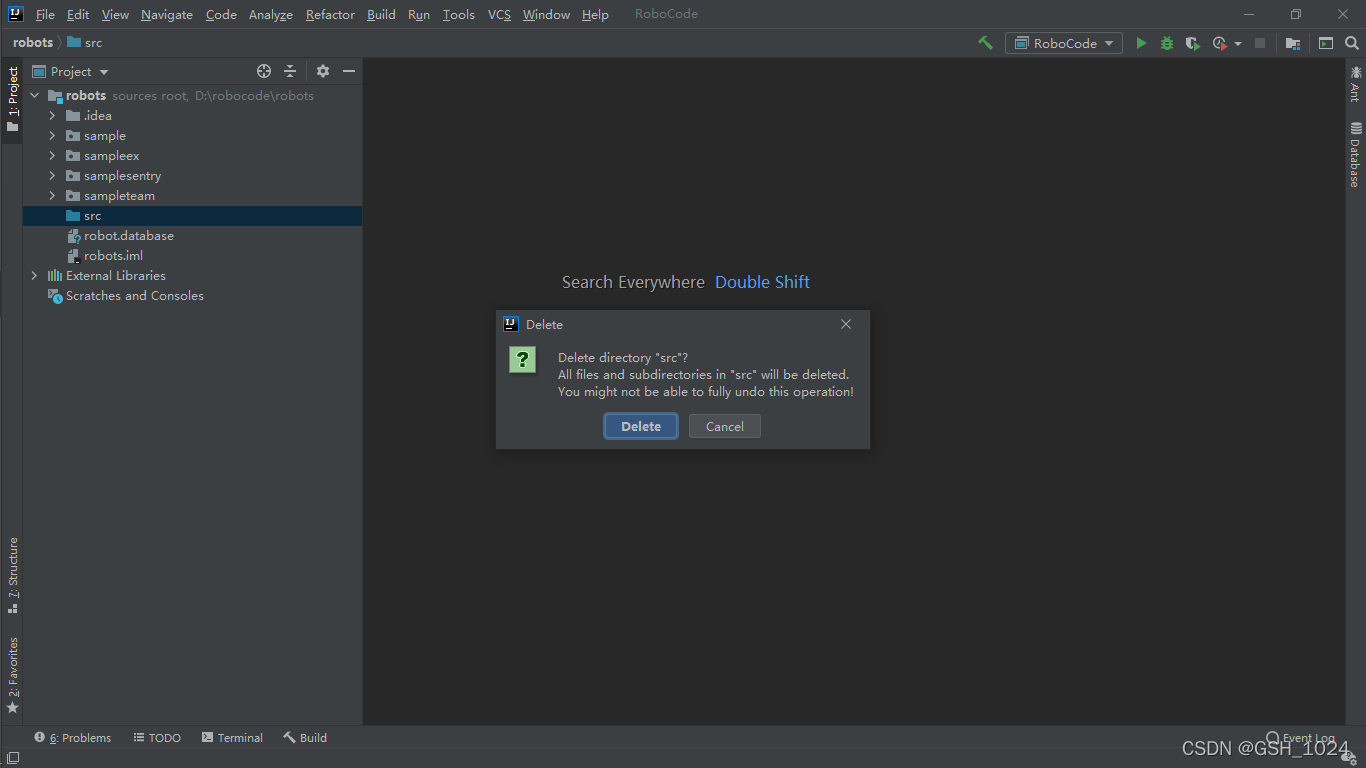Expand the sampleex folder arrow
This screenshot has width=1366, height=768.
pos(52,156)
